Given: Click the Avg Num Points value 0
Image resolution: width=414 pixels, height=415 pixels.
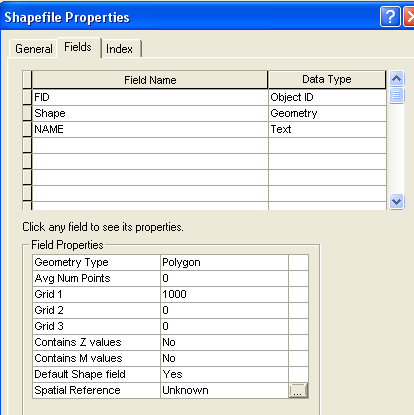Looking at the screenshot, I should coord(224,278).
